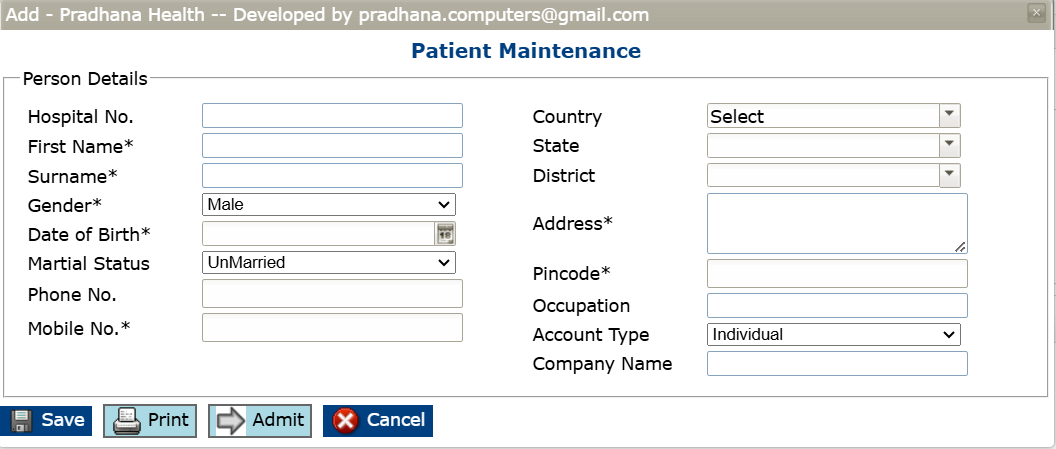Screen dimensions: 1056x449
Task: Click inside the Address text area
Action: pyautogui.click(x=836, y=223)
